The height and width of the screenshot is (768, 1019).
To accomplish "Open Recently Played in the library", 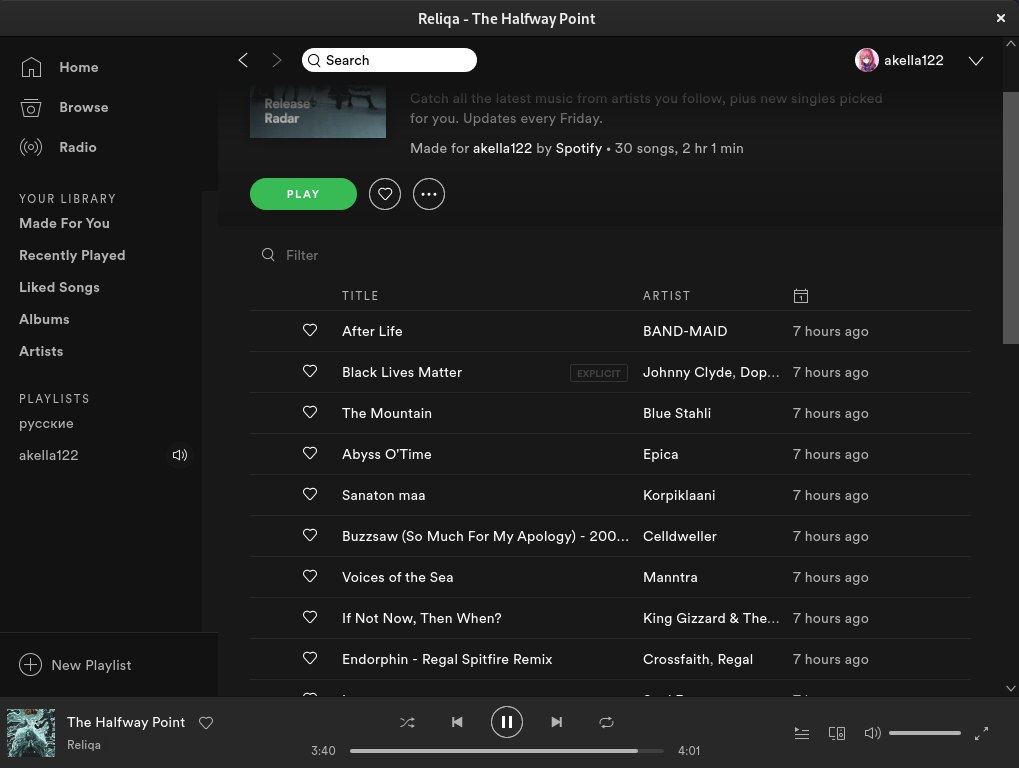I will 72,255.
